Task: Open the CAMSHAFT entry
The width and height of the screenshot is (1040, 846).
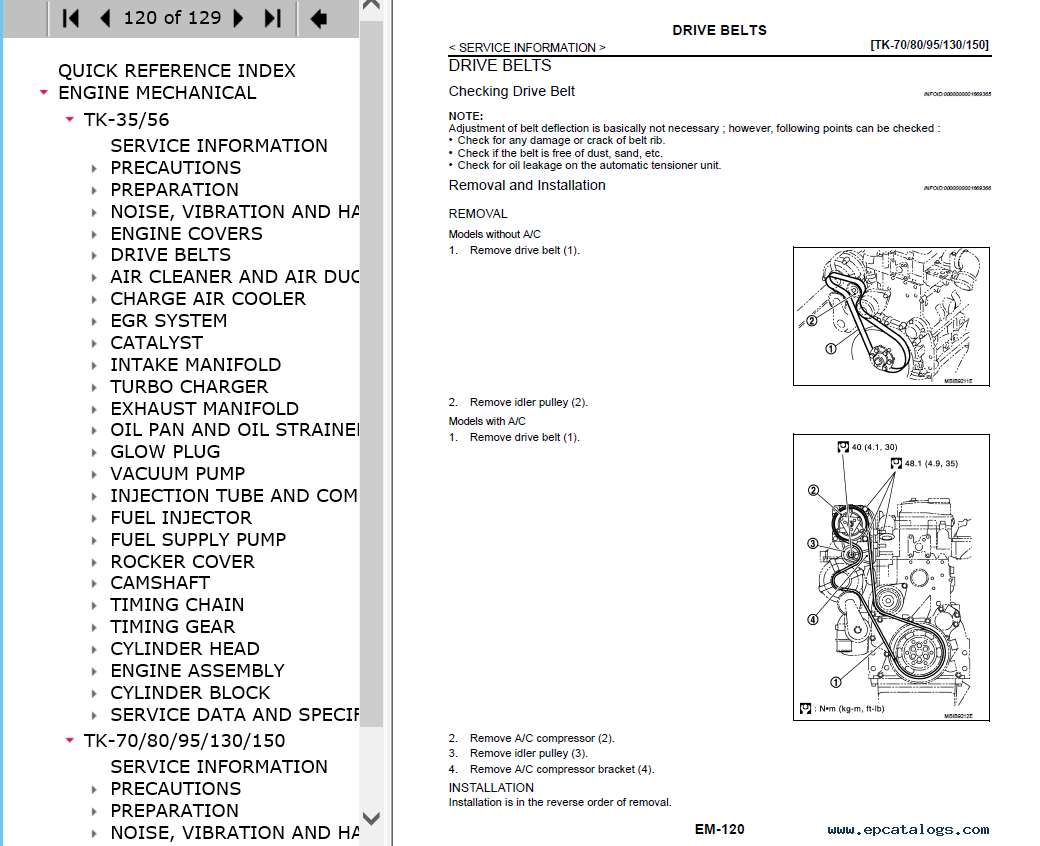Action: [160, 583]
